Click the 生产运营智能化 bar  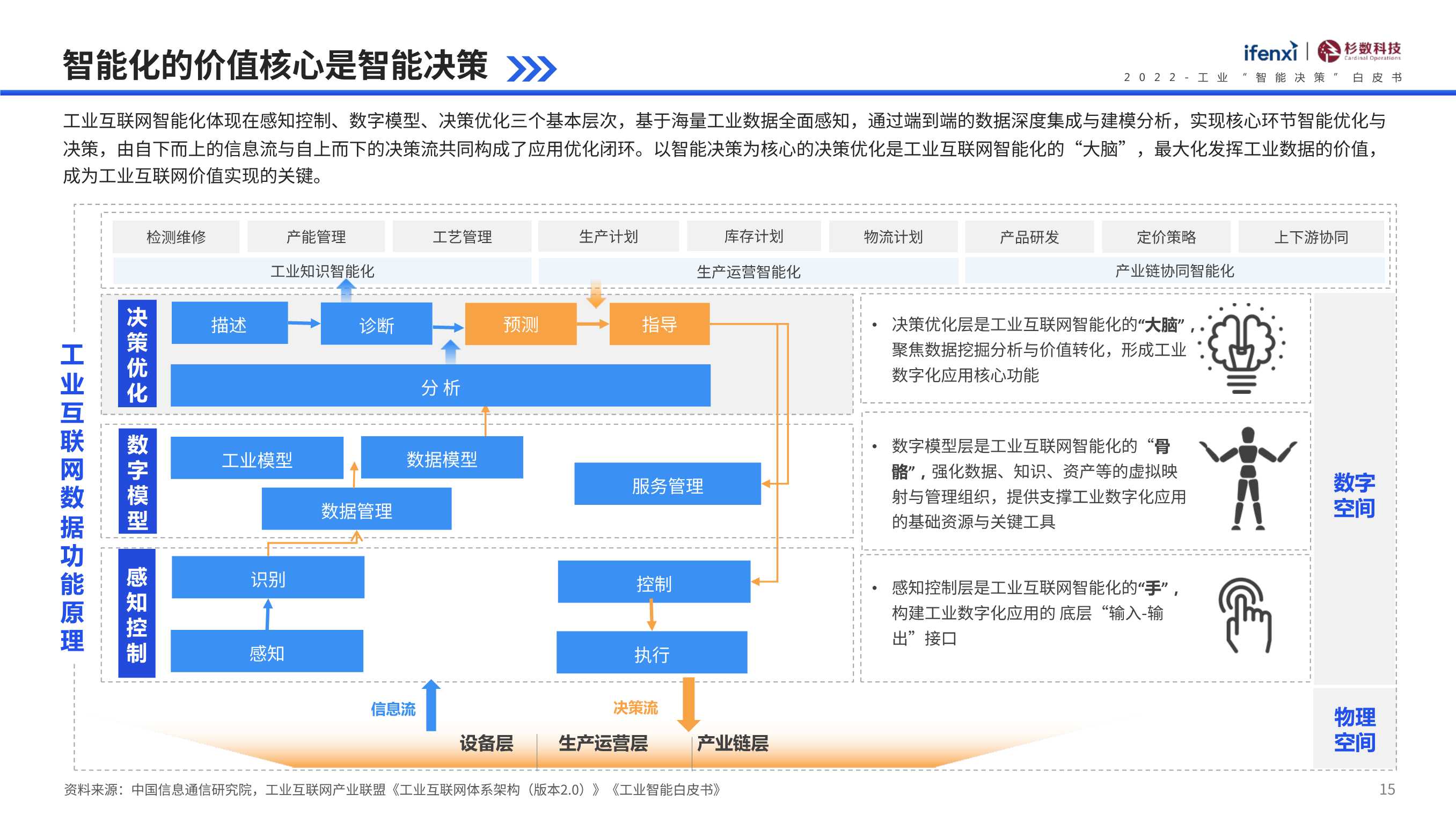[748, 271]
